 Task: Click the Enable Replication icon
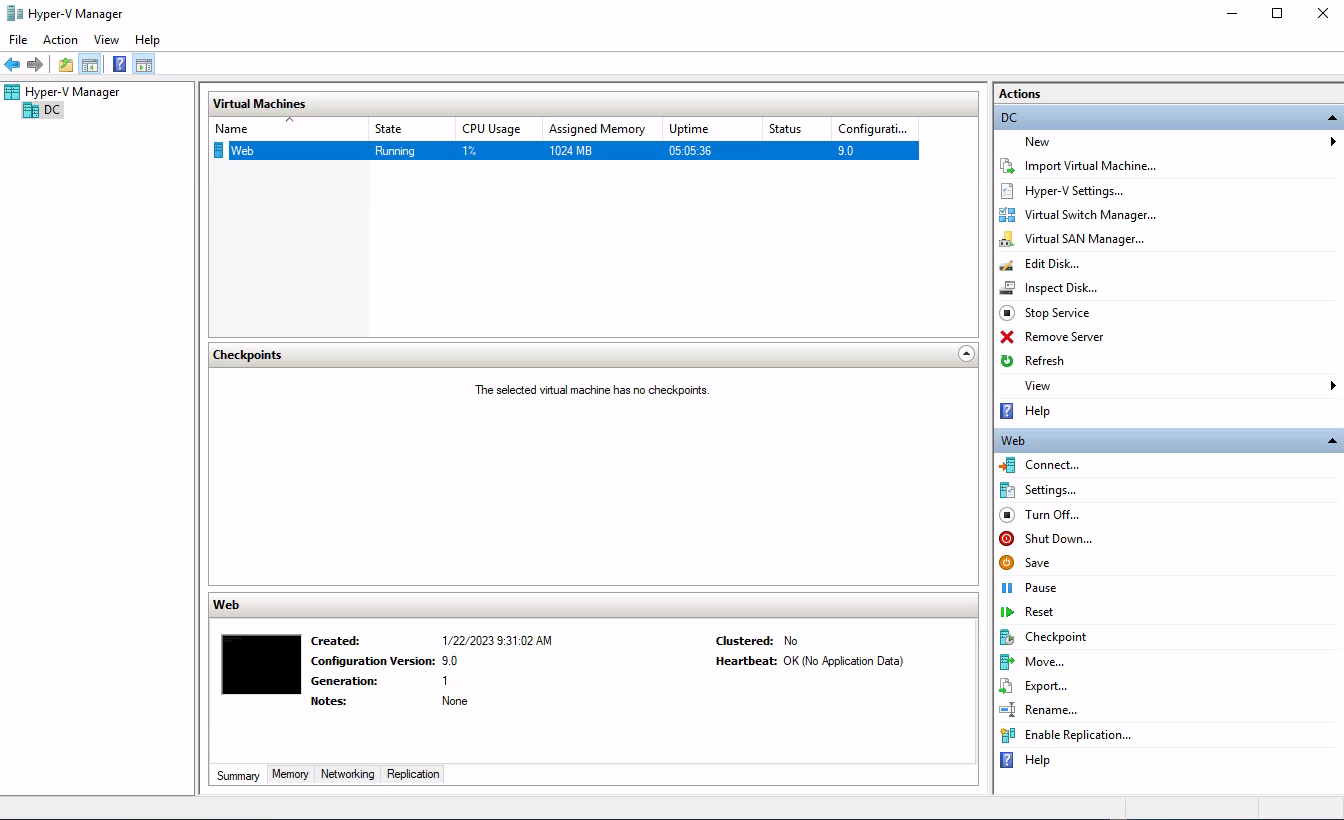point(1007,735)
